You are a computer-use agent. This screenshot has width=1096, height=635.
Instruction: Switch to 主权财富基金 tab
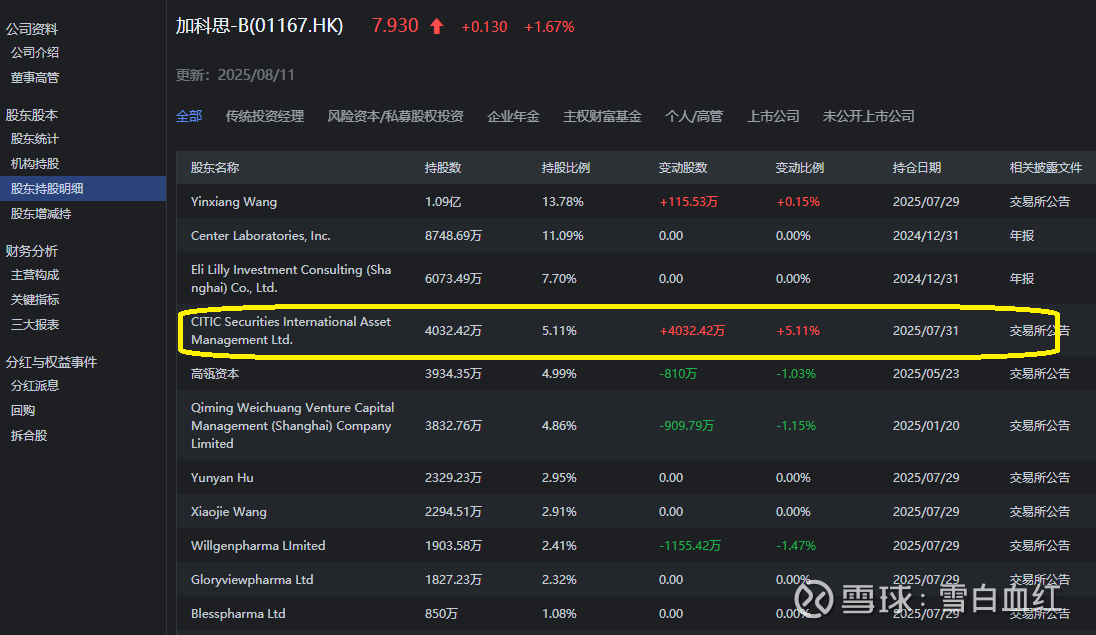602,116
